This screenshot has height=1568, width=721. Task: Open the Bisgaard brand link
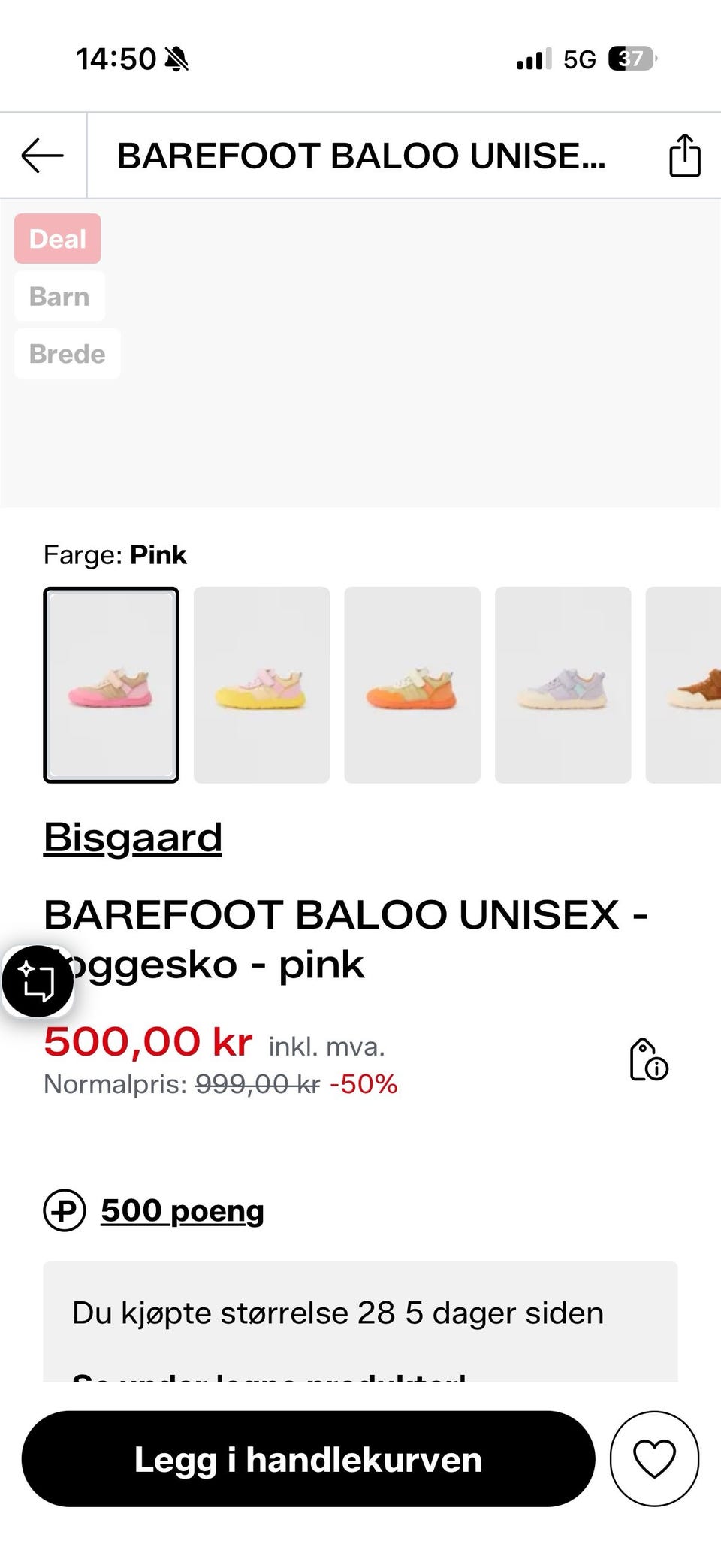[x=133, y=838]
